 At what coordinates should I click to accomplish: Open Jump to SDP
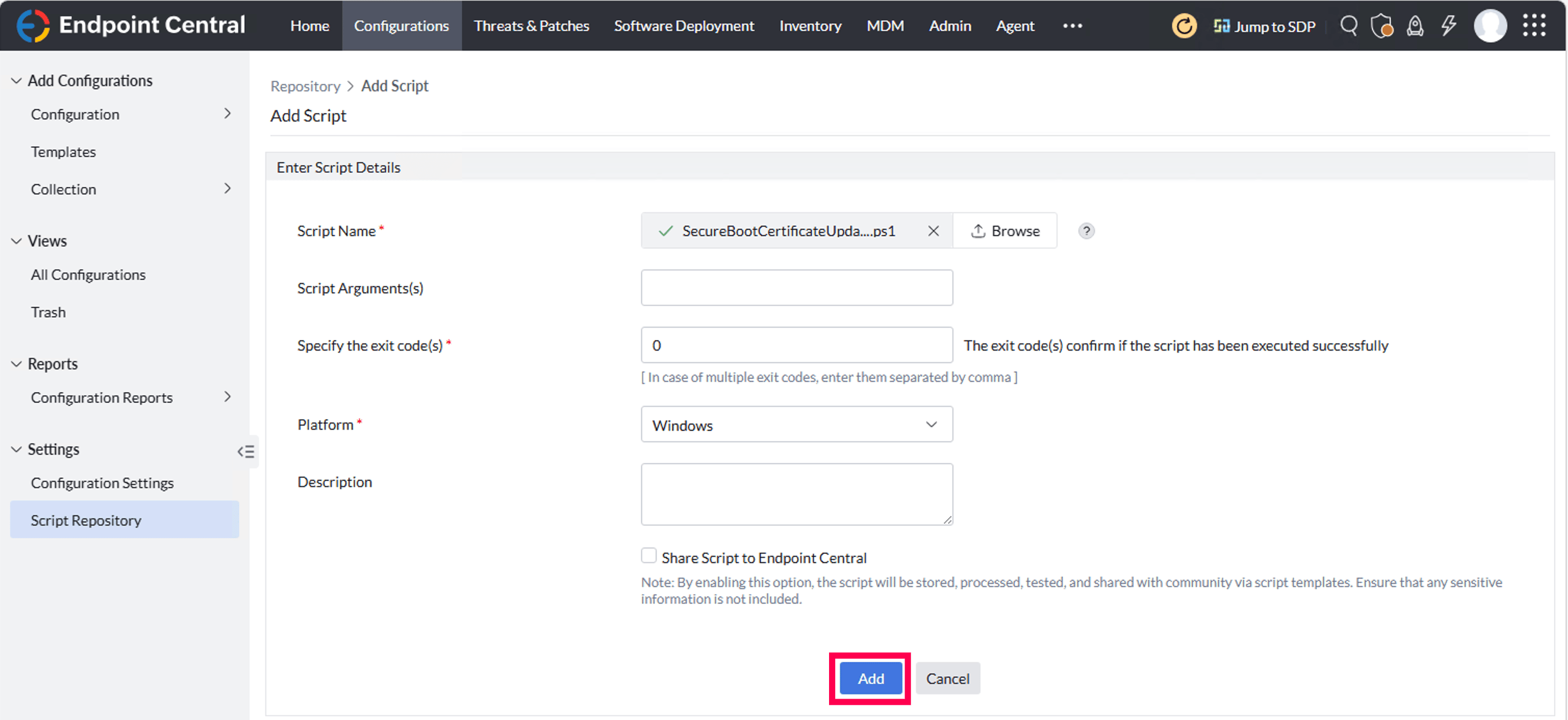[1264, 26]
